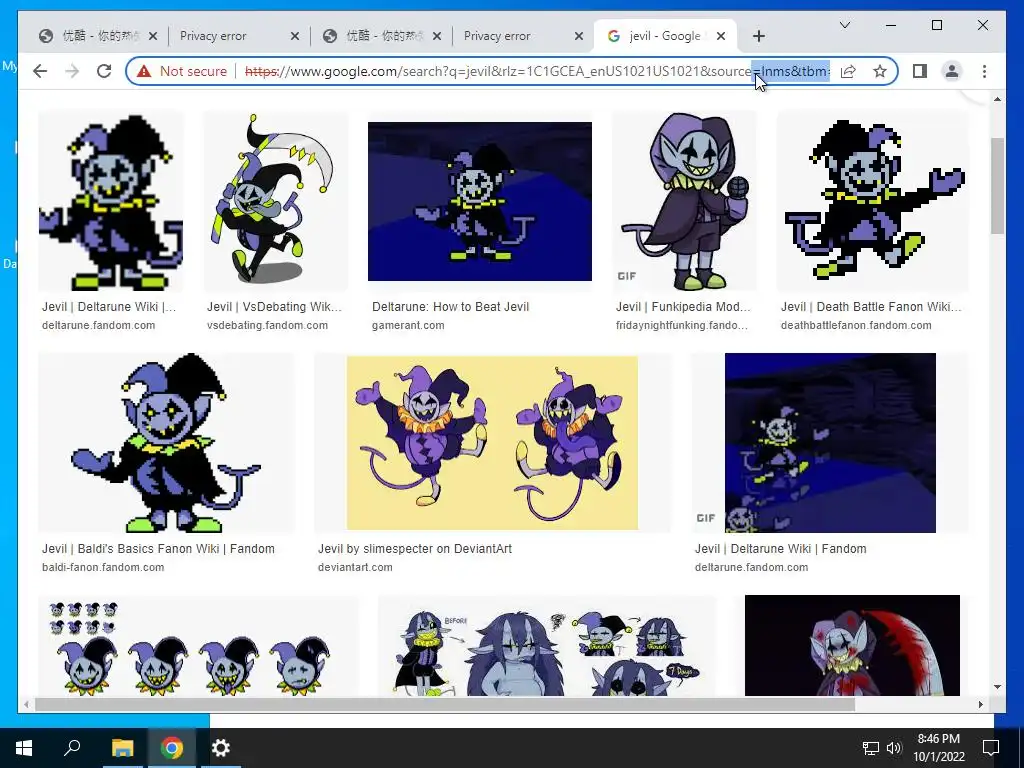Close the first Privacy error tab
This screenshot has width=1024, height=768.
(x=295, y=36)
